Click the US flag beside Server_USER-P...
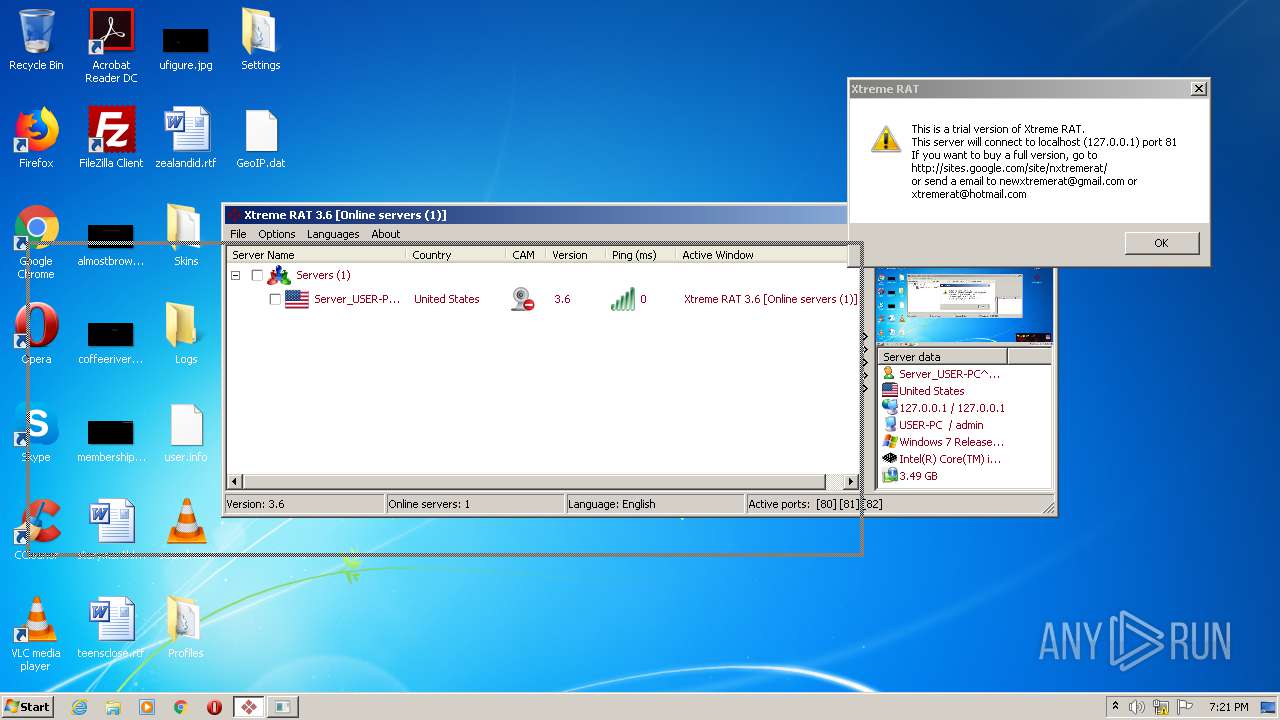The image size is (1280, 720). [x=297, y=299]
